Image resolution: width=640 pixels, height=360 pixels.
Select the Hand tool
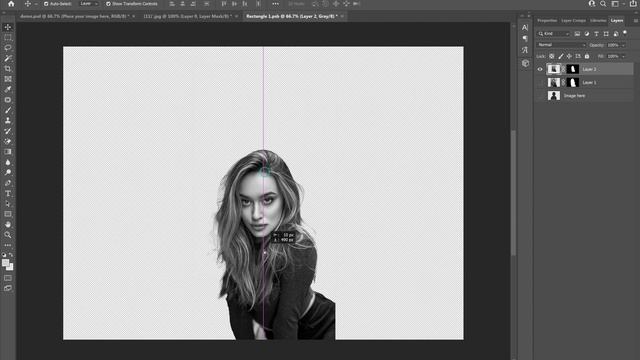coord(8,224)
